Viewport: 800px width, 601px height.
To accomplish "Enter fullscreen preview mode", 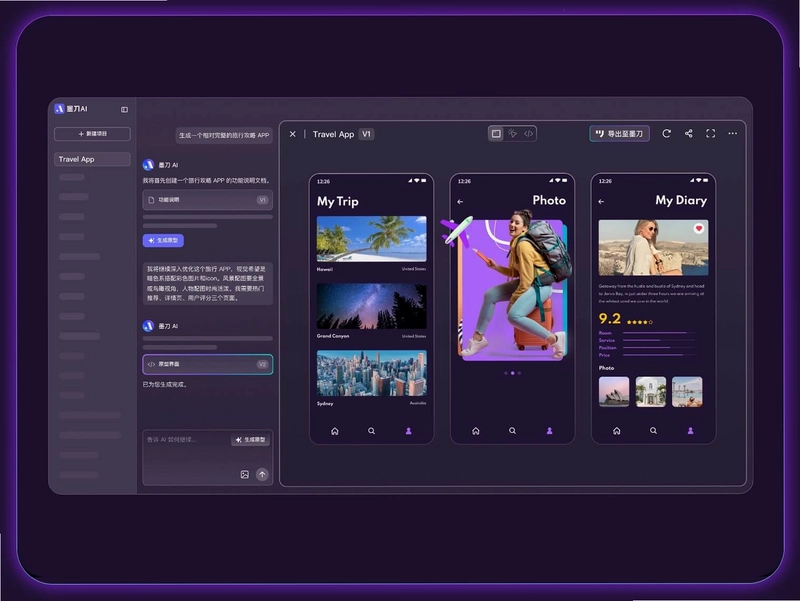I will (711, 134).
